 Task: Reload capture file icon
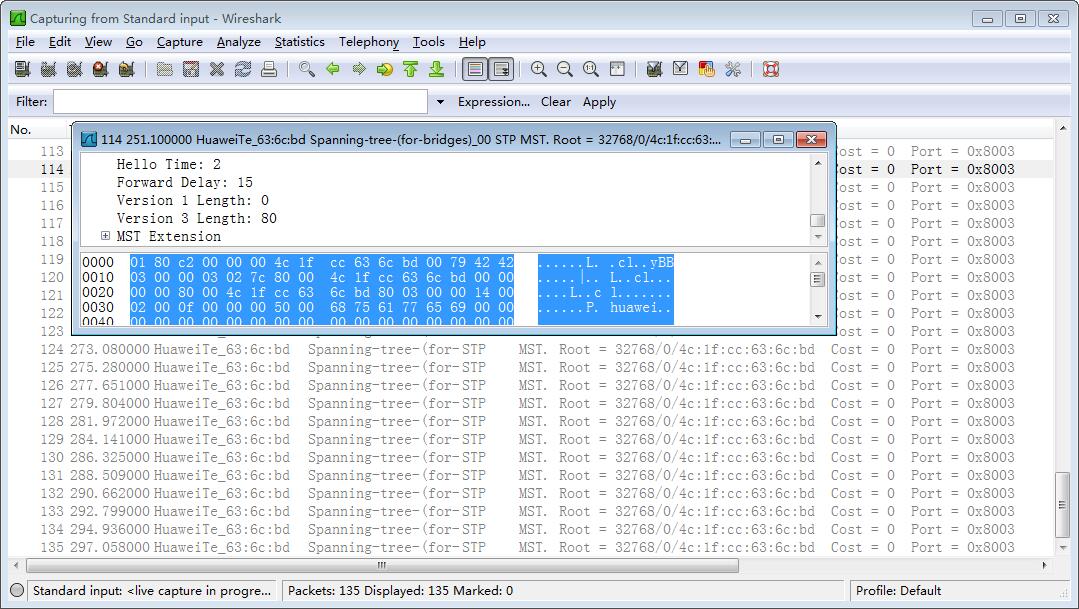(x=243, y=69)
